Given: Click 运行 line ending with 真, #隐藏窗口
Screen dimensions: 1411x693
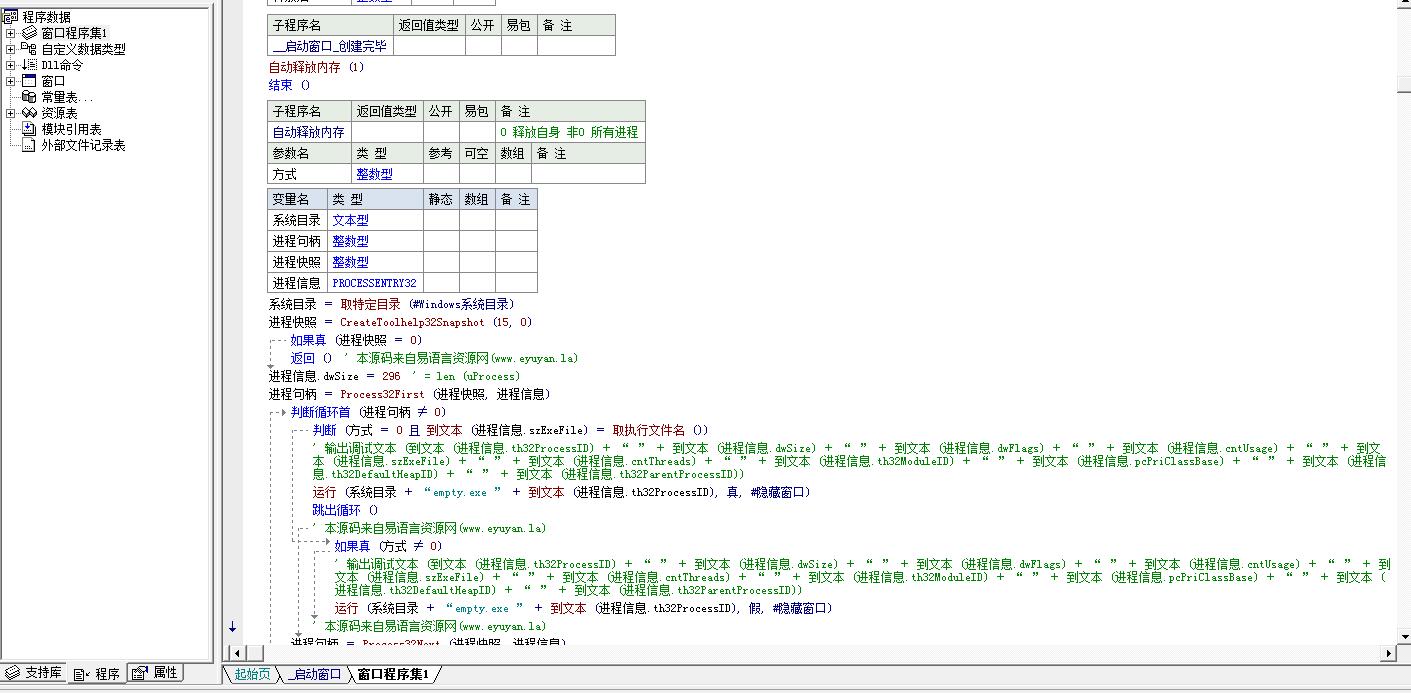Looking at the screenshot, I should [561, 492].
